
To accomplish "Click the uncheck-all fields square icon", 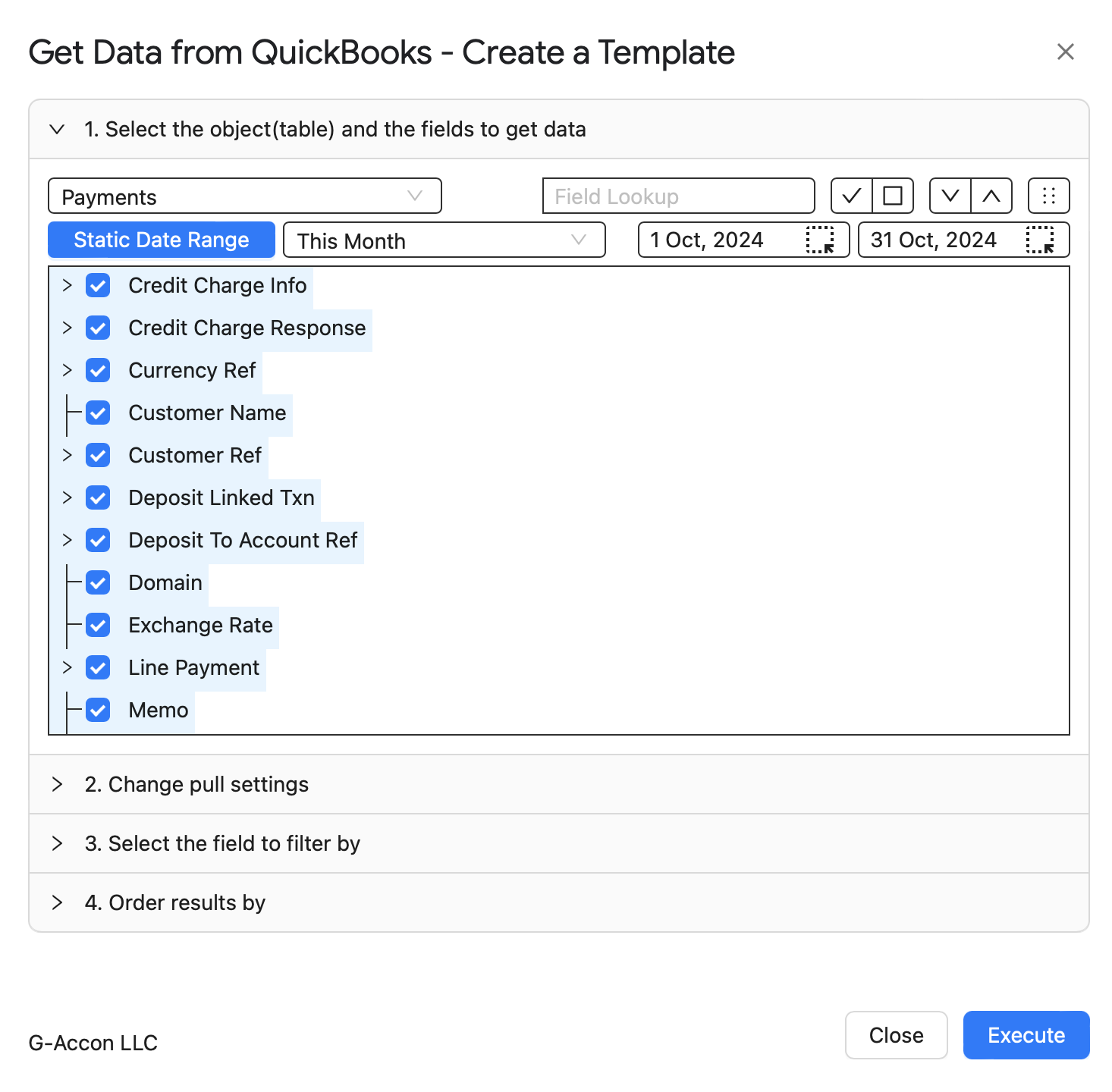I will tap(893, 196).
